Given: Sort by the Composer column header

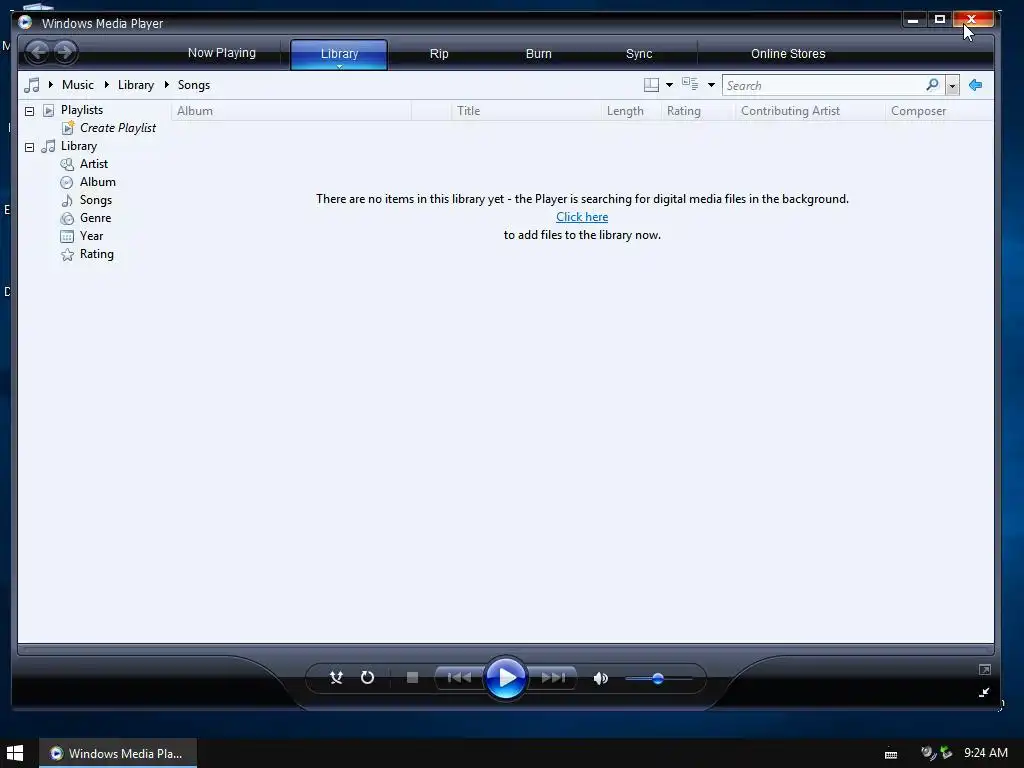Looking at the screenshot, I should coord(939,111).
